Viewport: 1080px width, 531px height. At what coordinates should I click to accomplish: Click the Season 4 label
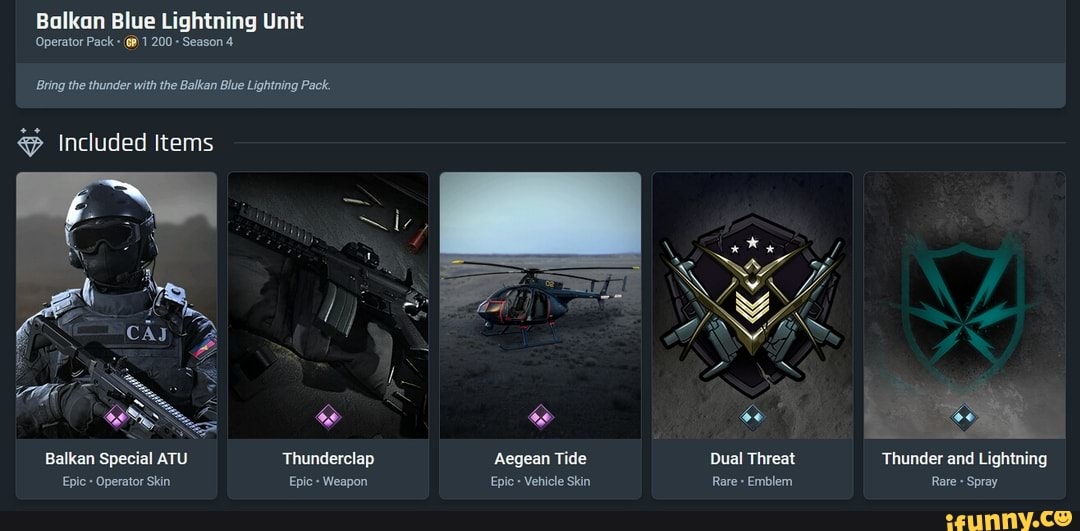[208, 42]
